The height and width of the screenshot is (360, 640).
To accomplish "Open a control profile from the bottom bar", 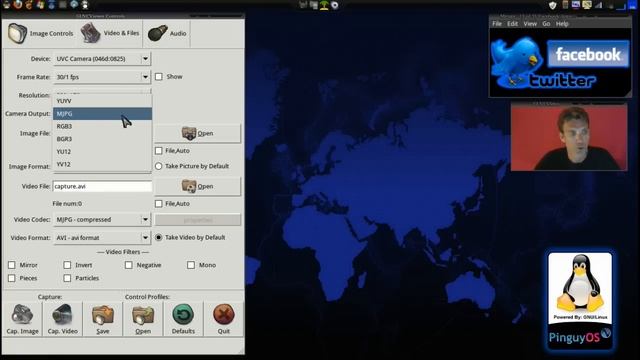I will 143,319.
